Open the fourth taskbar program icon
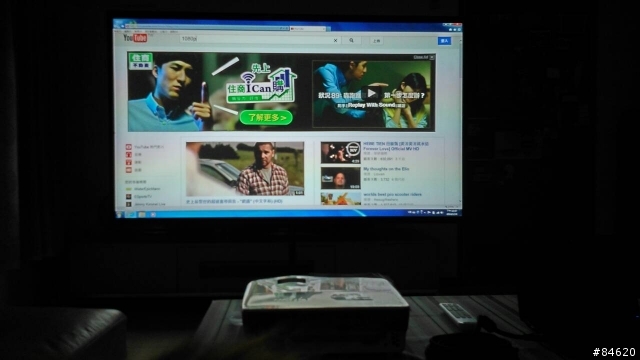This screenshot has width=640, height=360. (153, 215)
